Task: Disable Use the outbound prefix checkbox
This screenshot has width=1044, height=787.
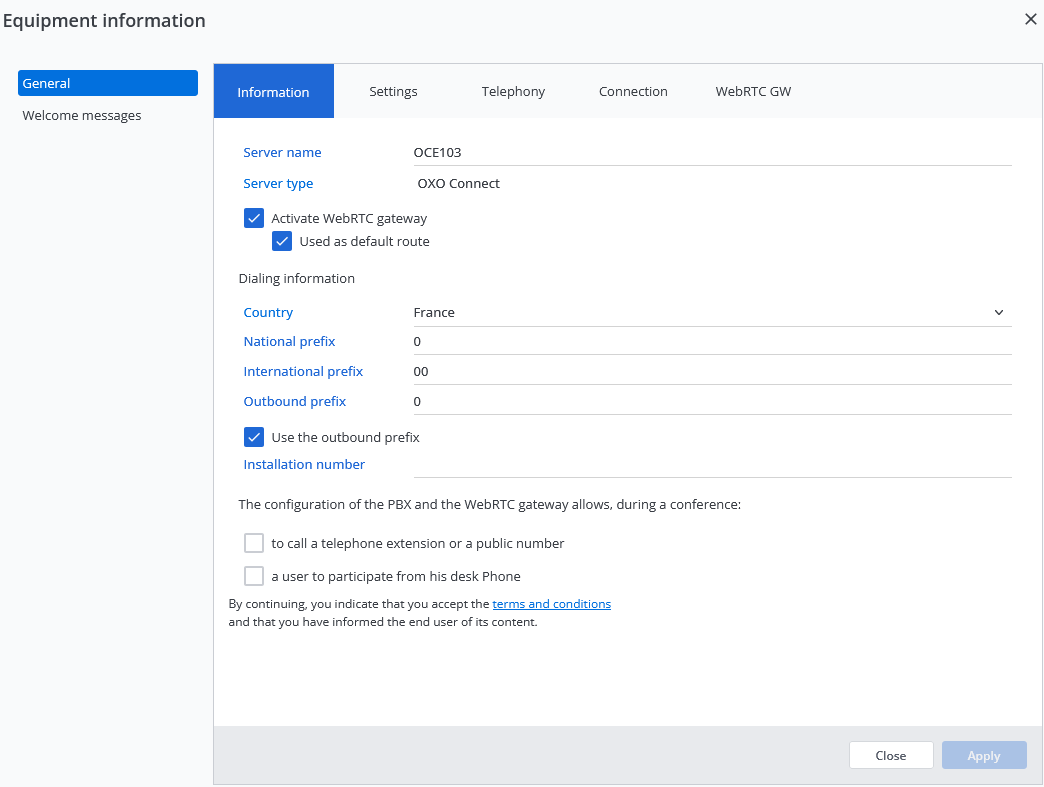Action: [254, 437]
